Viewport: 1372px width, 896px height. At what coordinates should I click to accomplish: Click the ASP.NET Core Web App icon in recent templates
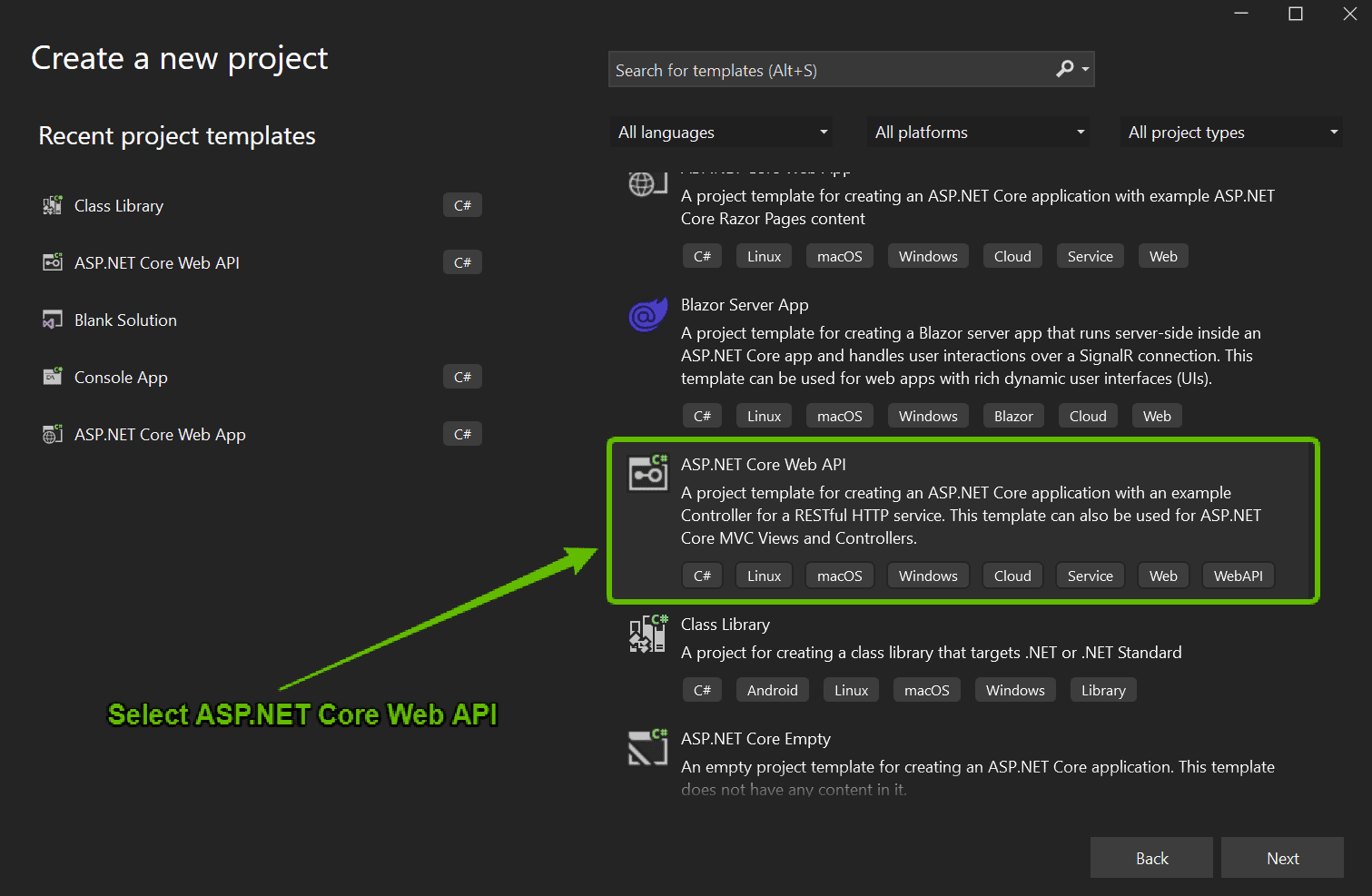click(53, 434)
